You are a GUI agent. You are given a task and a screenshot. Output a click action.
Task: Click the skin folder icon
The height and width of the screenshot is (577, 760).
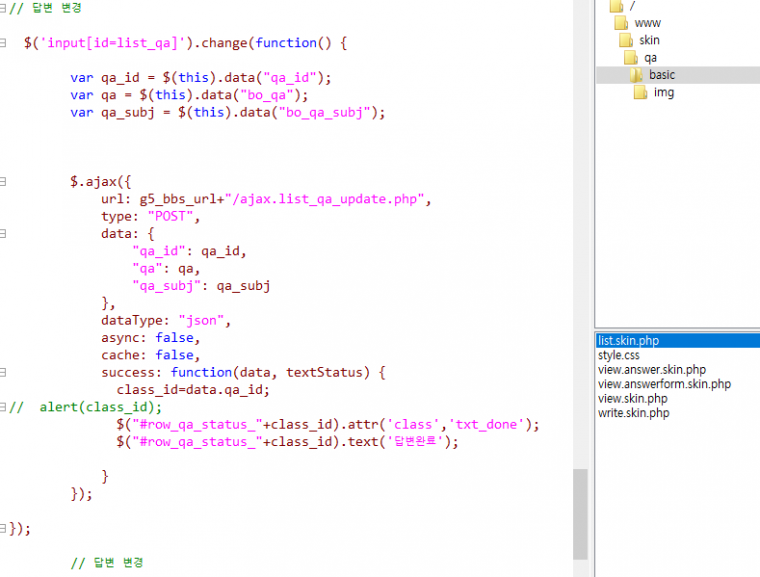point(626,40)
